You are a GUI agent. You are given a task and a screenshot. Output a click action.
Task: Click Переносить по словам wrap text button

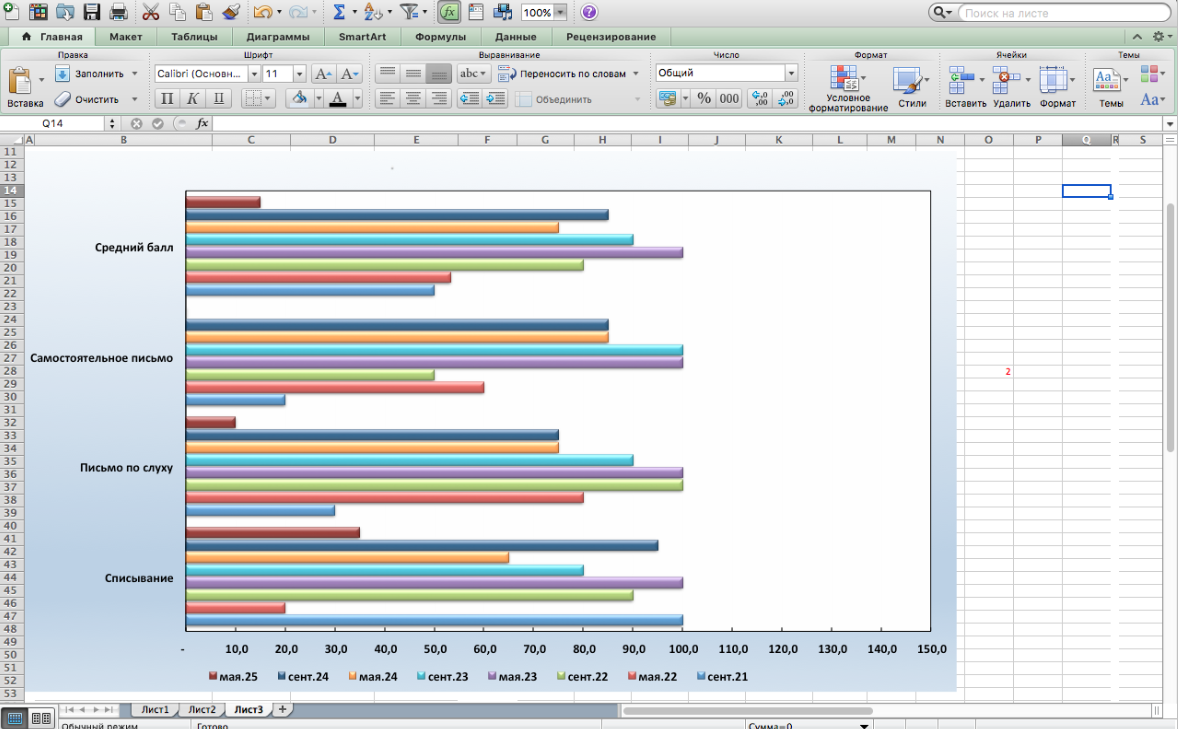click(570, 74)
